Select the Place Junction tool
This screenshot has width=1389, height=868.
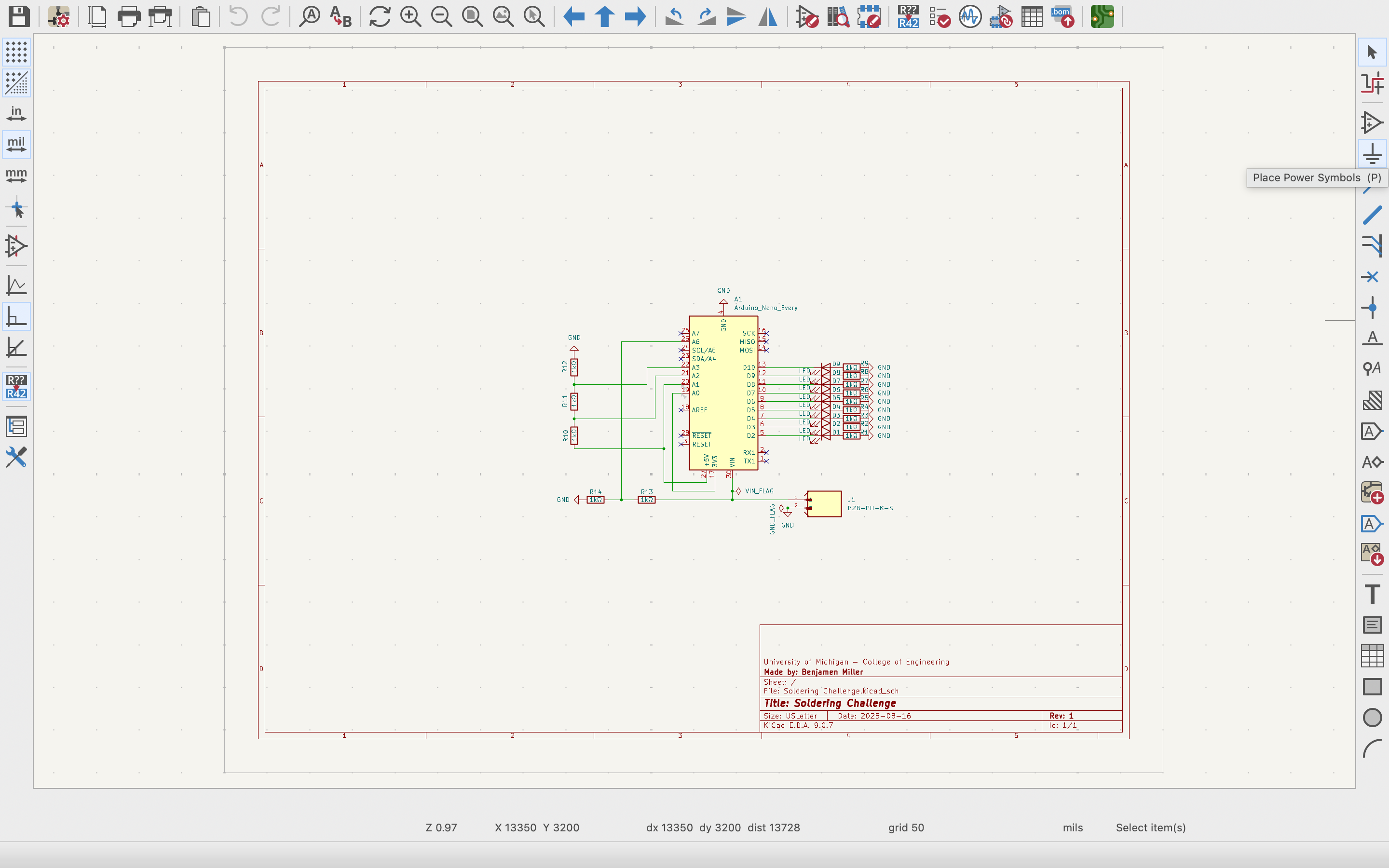coord(1372,308)
